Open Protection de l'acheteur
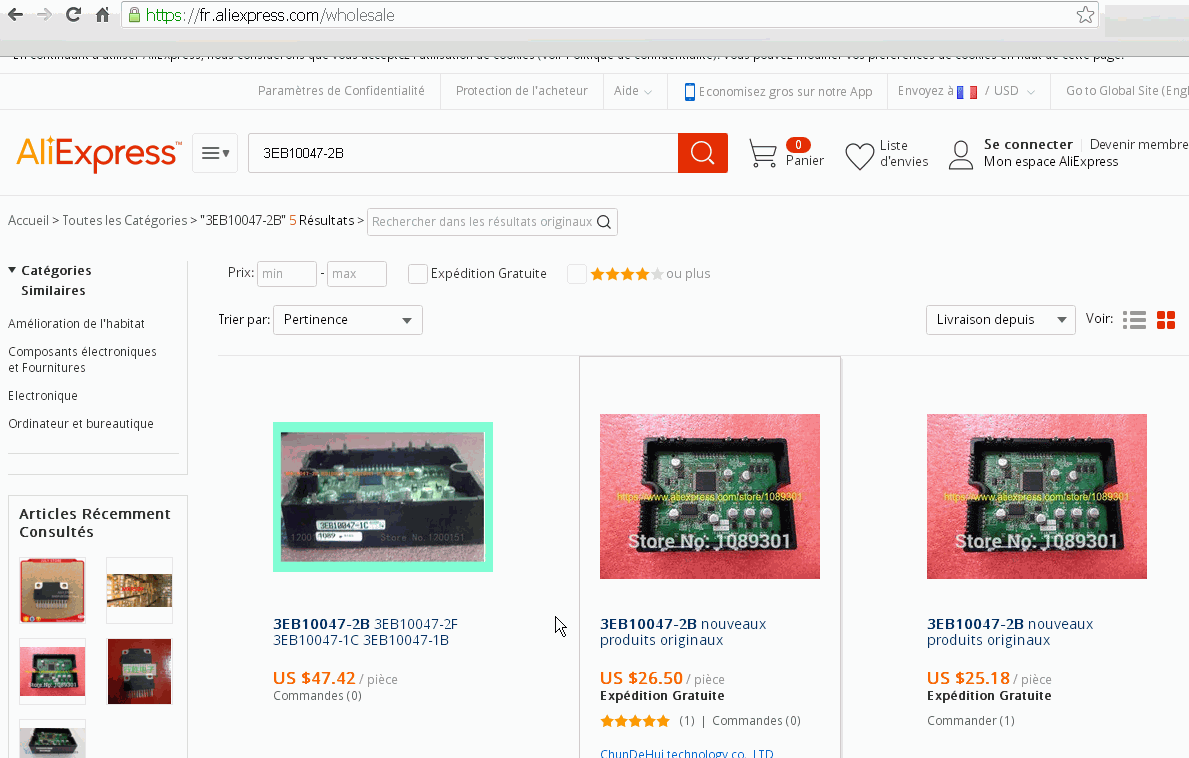 [x=522, y=91]
